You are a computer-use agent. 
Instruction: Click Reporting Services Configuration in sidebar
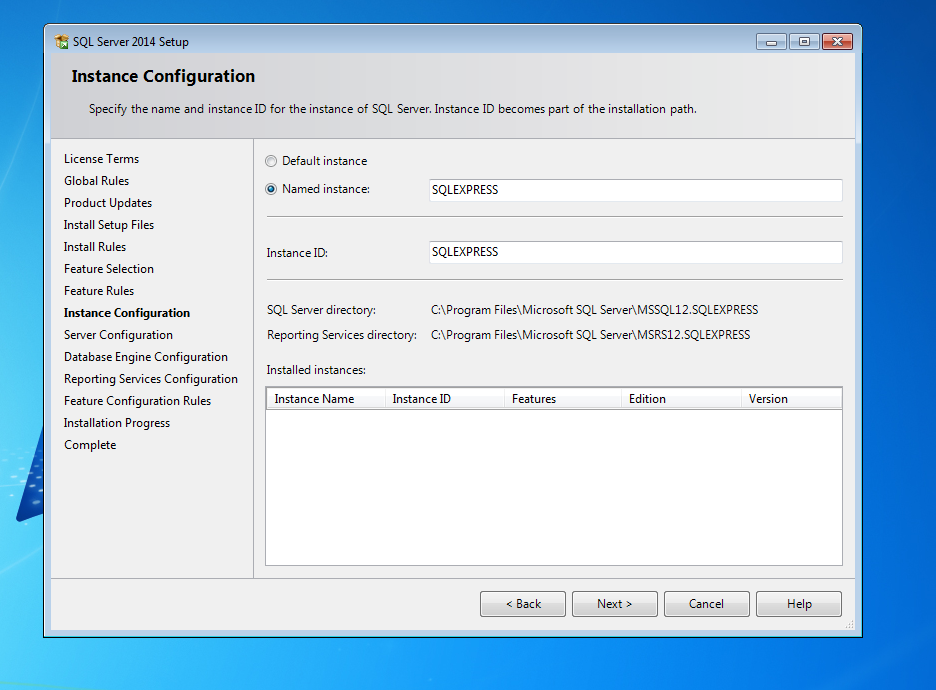151,378
